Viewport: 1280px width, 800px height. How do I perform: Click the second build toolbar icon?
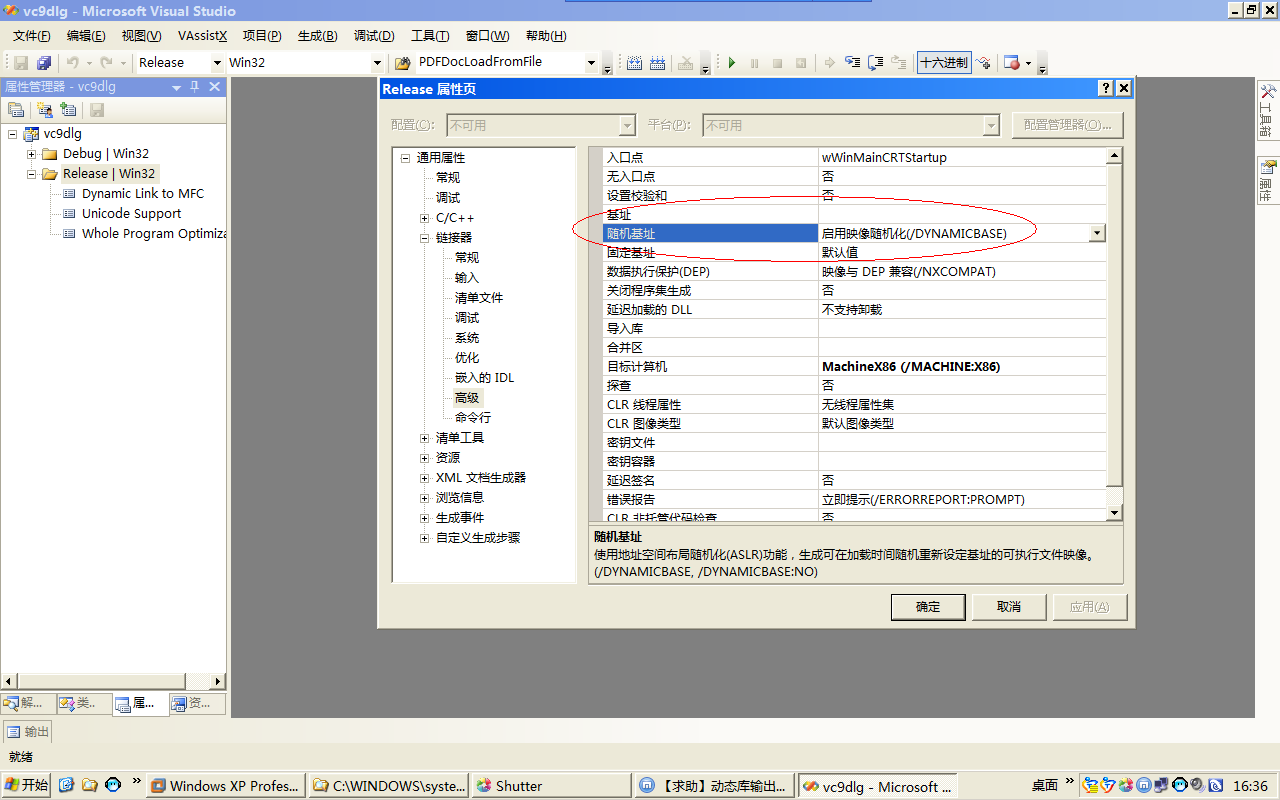pyautogui.click(x=658, y=63)
